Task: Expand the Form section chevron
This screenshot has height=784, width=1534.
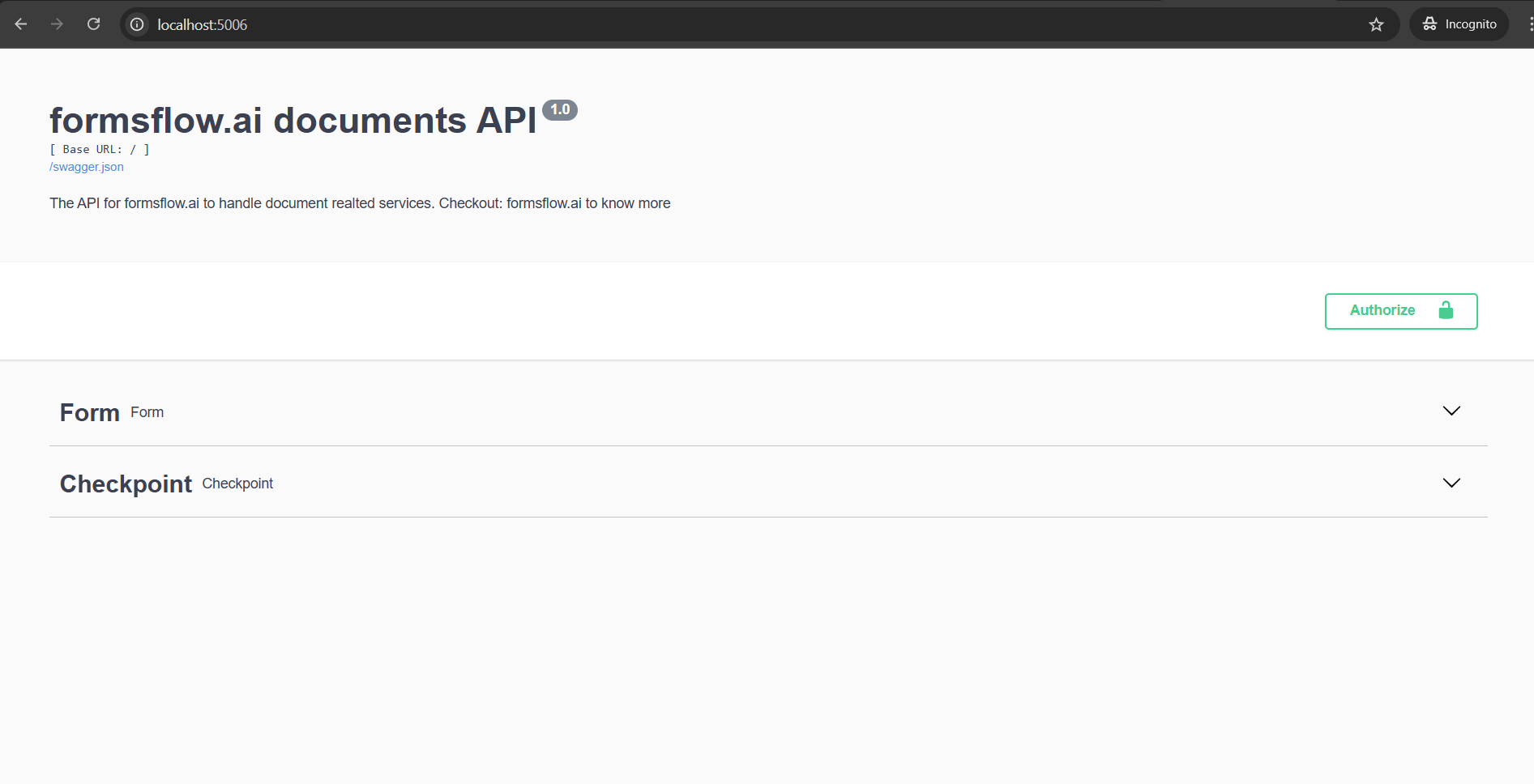Action: 1451,411
